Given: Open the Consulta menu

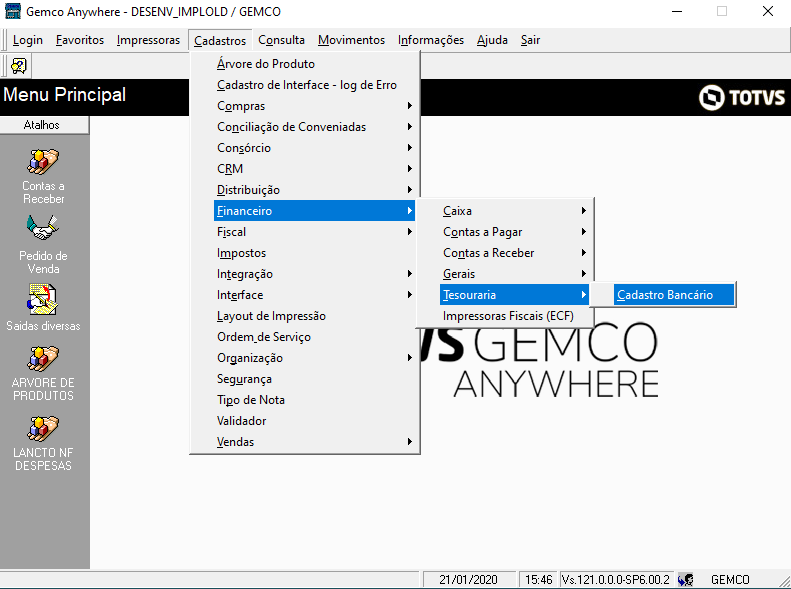Looking at the screenshot, I should click(x=281, y=40).
